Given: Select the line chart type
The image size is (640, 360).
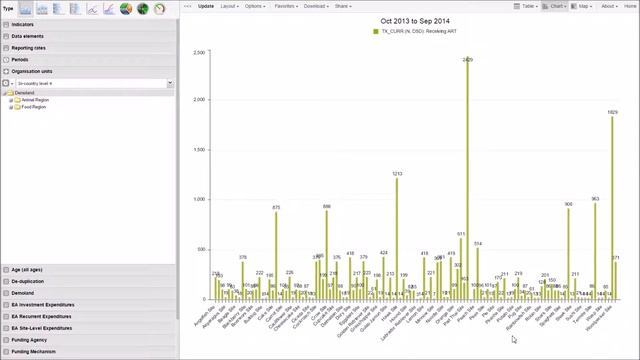Looking at the screenshot, I should 92,9.
